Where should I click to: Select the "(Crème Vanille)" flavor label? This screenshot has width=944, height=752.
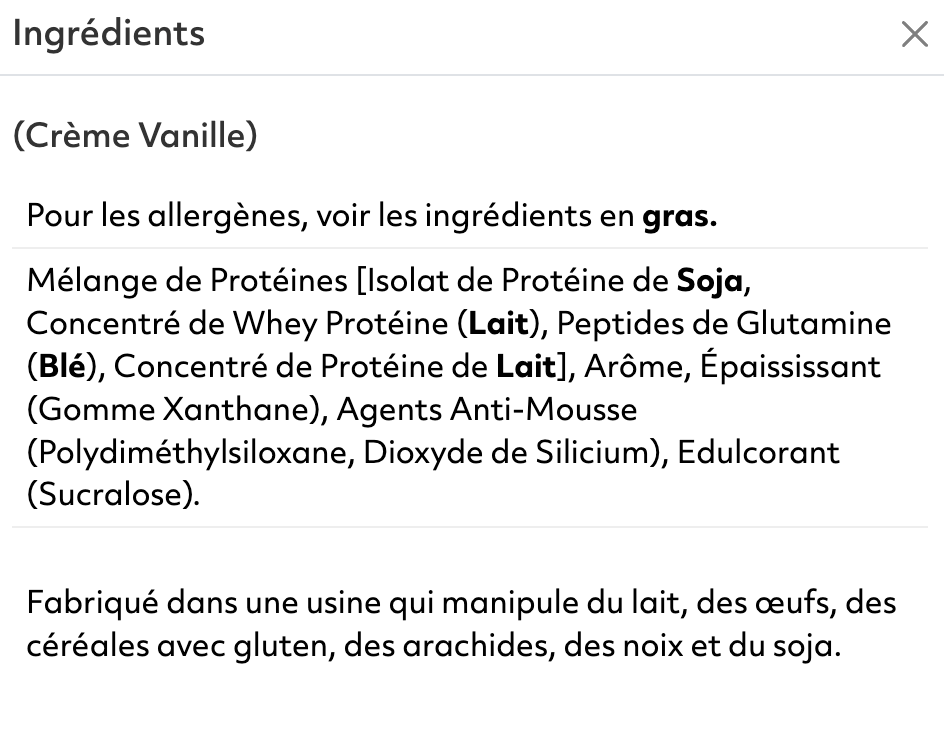pyautogui.click(x=135, y=136)
